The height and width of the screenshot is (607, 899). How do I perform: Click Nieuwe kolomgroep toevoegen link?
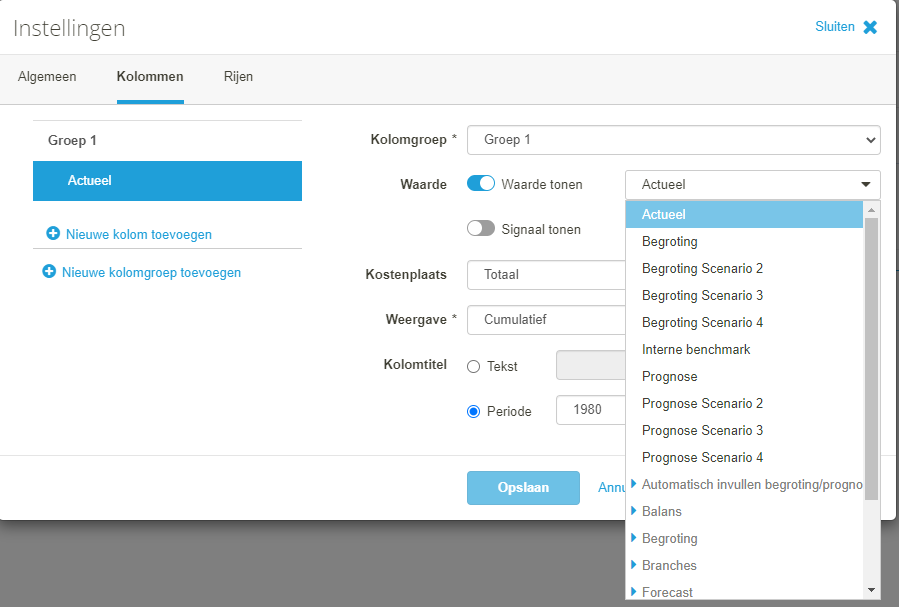coord(151,272)
